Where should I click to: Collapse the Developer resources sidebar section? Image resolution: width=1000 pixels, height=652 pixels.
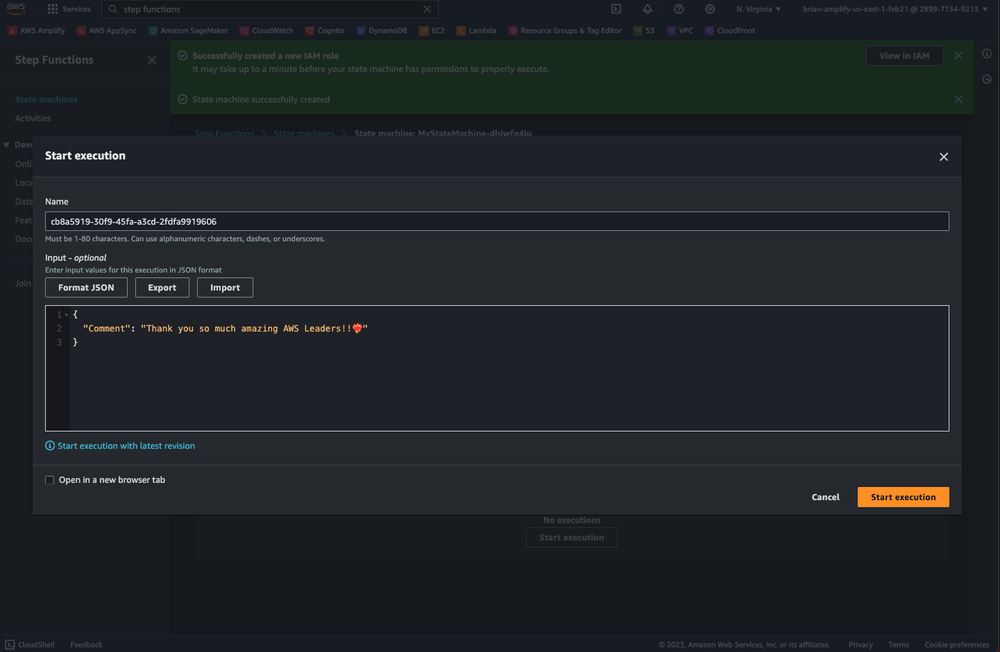click(6, 145)
